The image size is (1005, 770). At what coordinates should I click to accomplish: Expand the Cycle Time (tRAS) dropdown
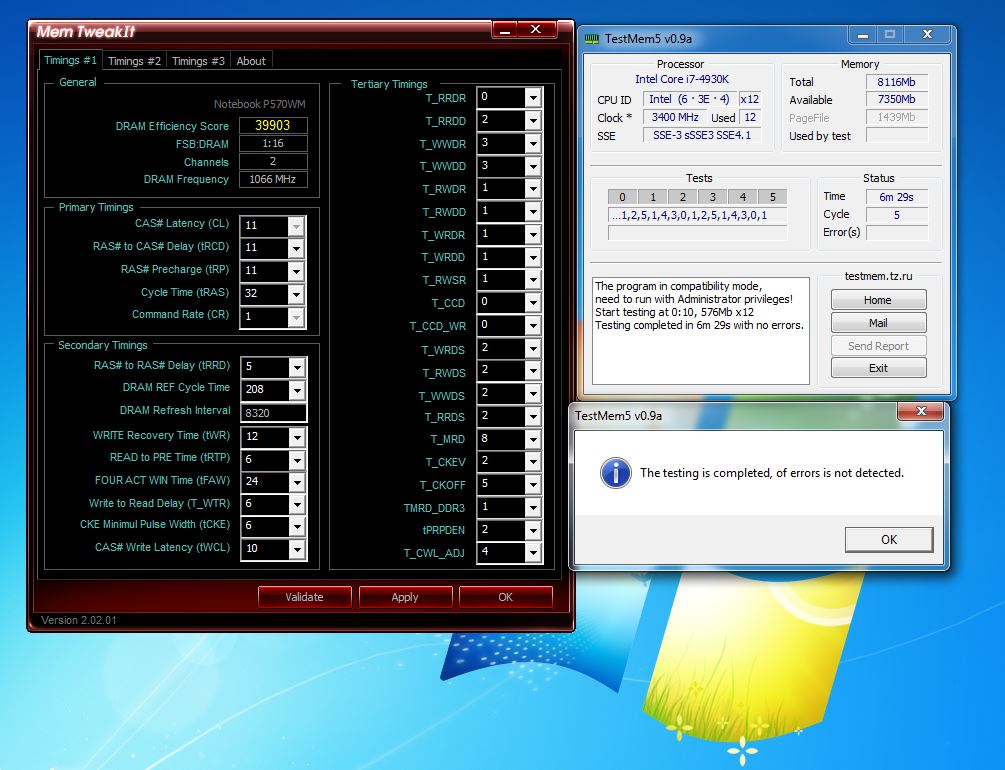(296, 294)
